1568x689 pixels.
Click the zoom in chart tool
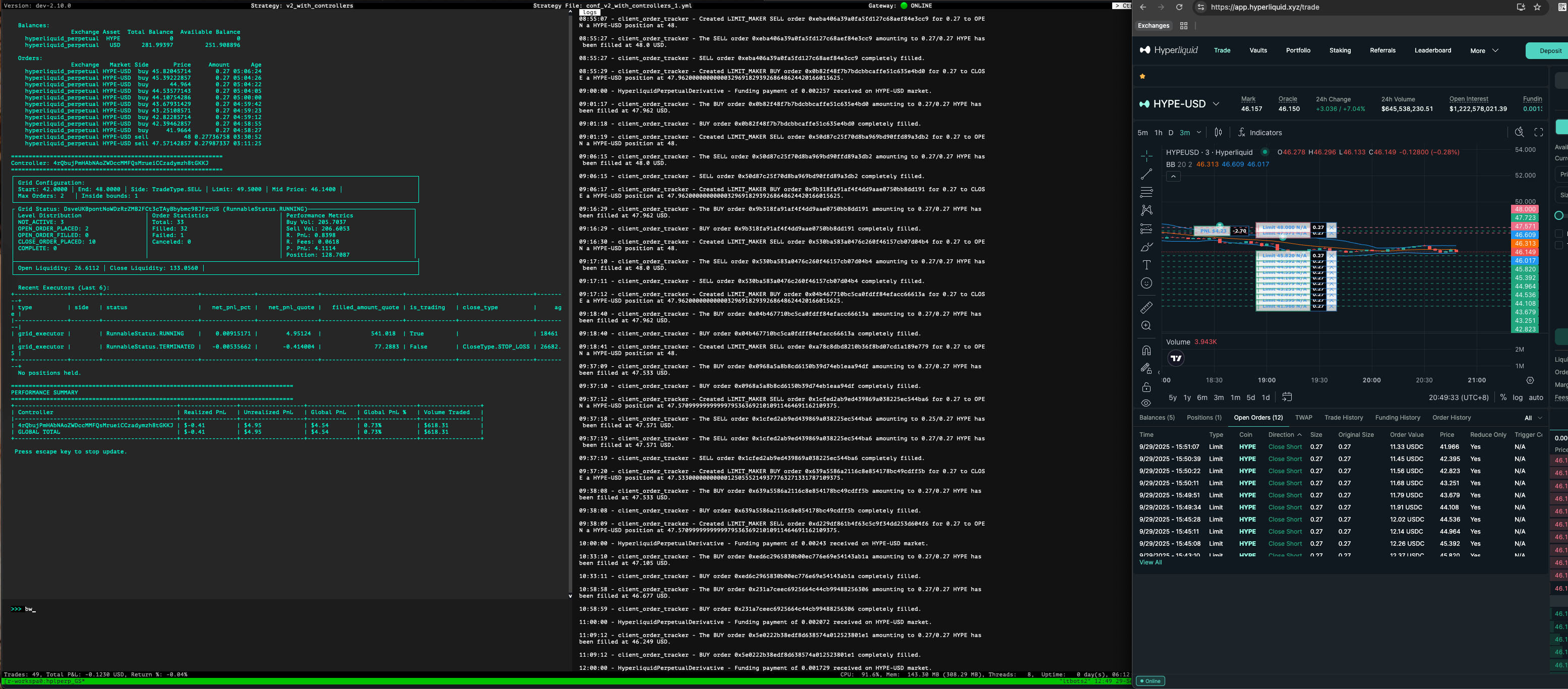(x=1146, y=326)
